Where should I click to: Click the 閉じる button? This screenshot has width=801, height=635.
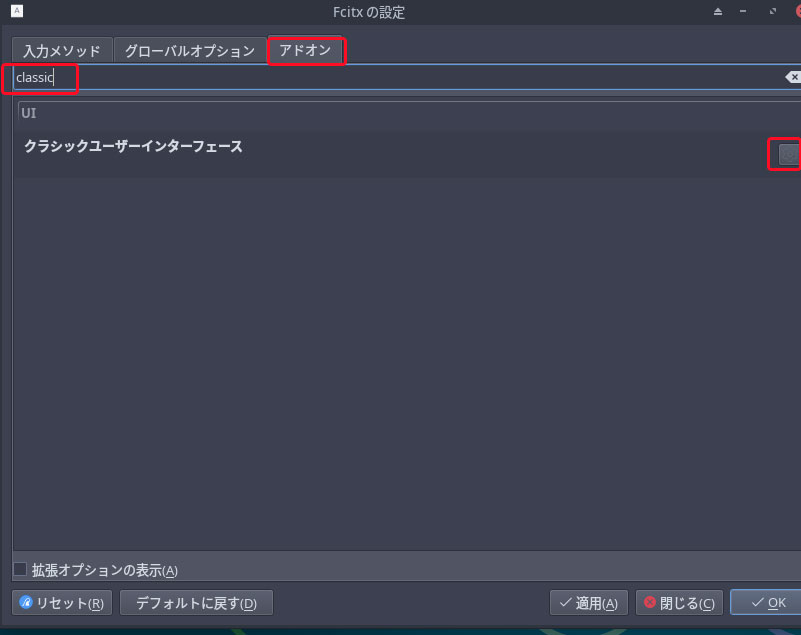[x=679, y=603]
